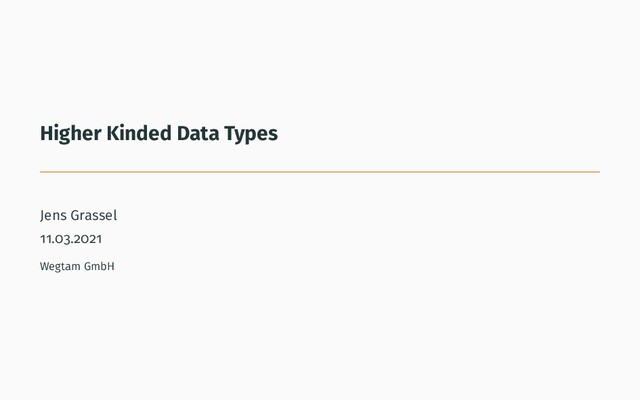This screenshot has height=400, width=640.
Task: Click the right end of the orange divider line
Action: 597,172
